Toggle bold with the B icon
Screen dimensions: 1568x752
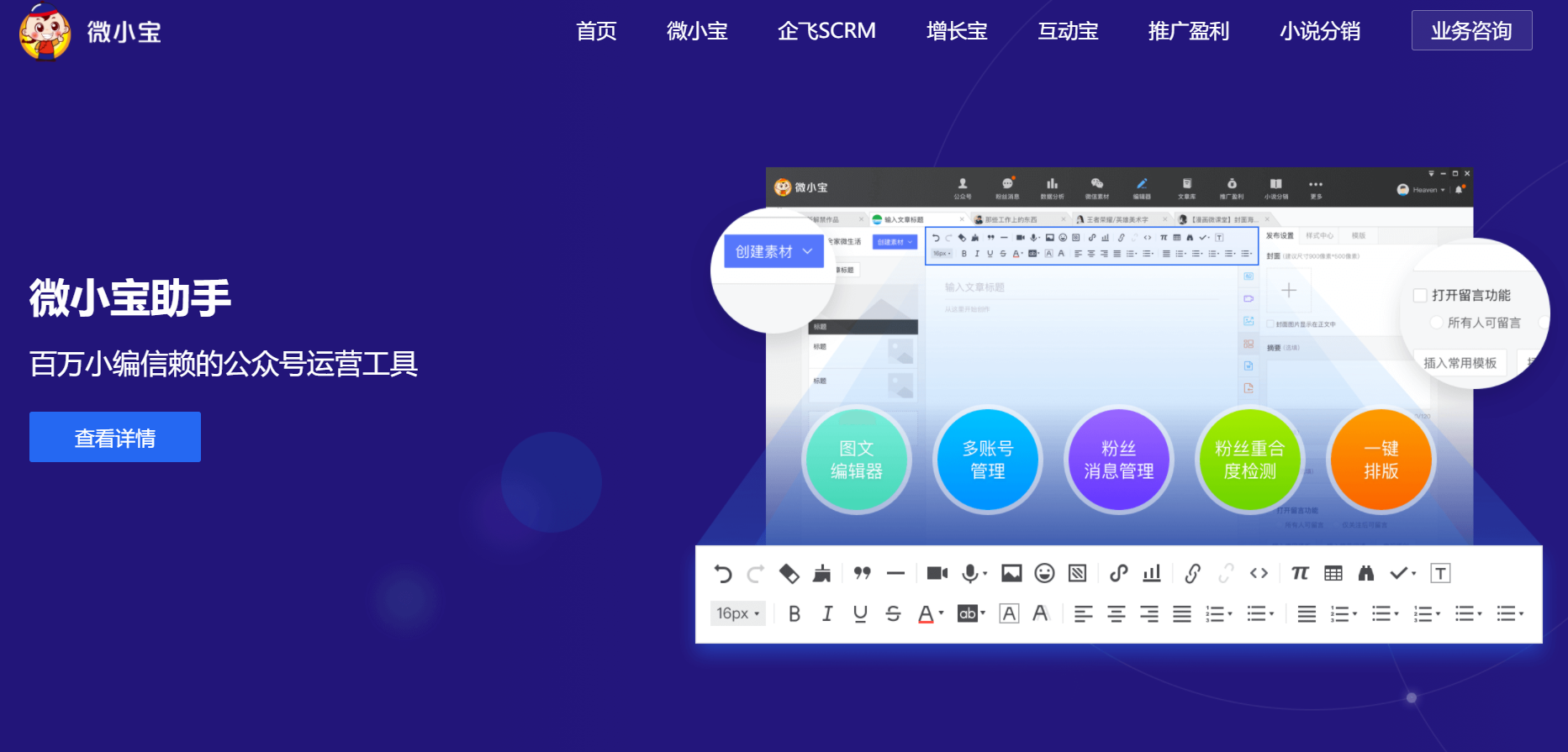pyautogui.click(x=795, y=614)
